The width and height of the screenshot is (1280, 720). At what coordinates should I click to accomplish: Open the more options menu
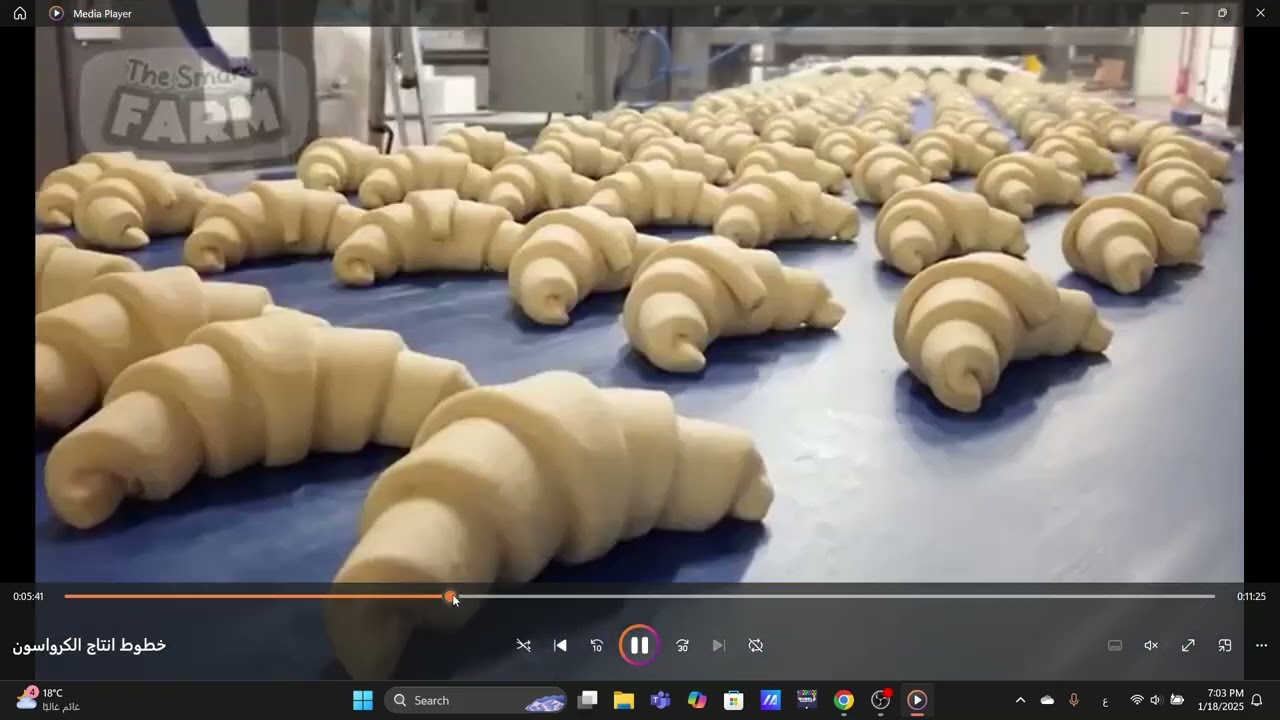point(1261,645)
